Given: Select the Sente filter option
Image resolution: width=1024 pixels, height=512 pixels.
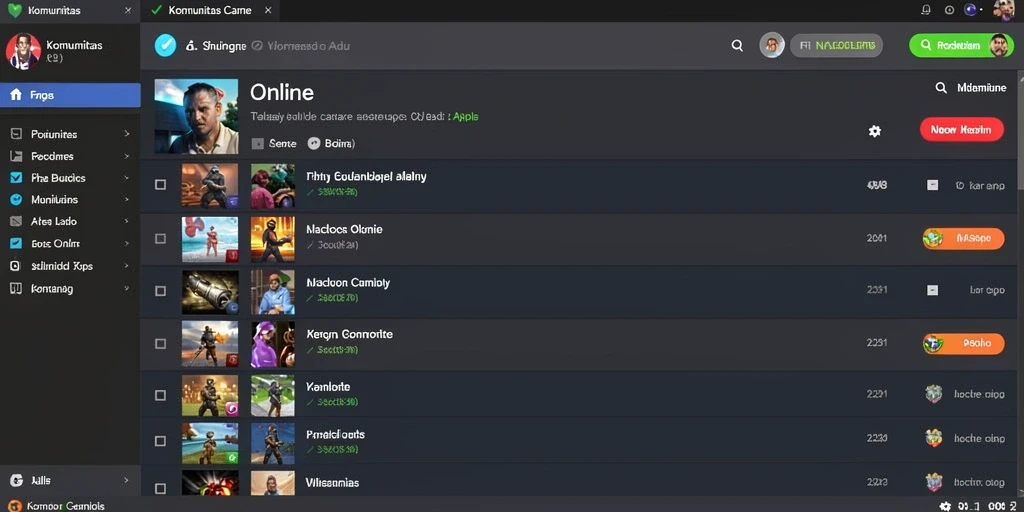Looking at the screenshot, I should (x=275, y=144).
